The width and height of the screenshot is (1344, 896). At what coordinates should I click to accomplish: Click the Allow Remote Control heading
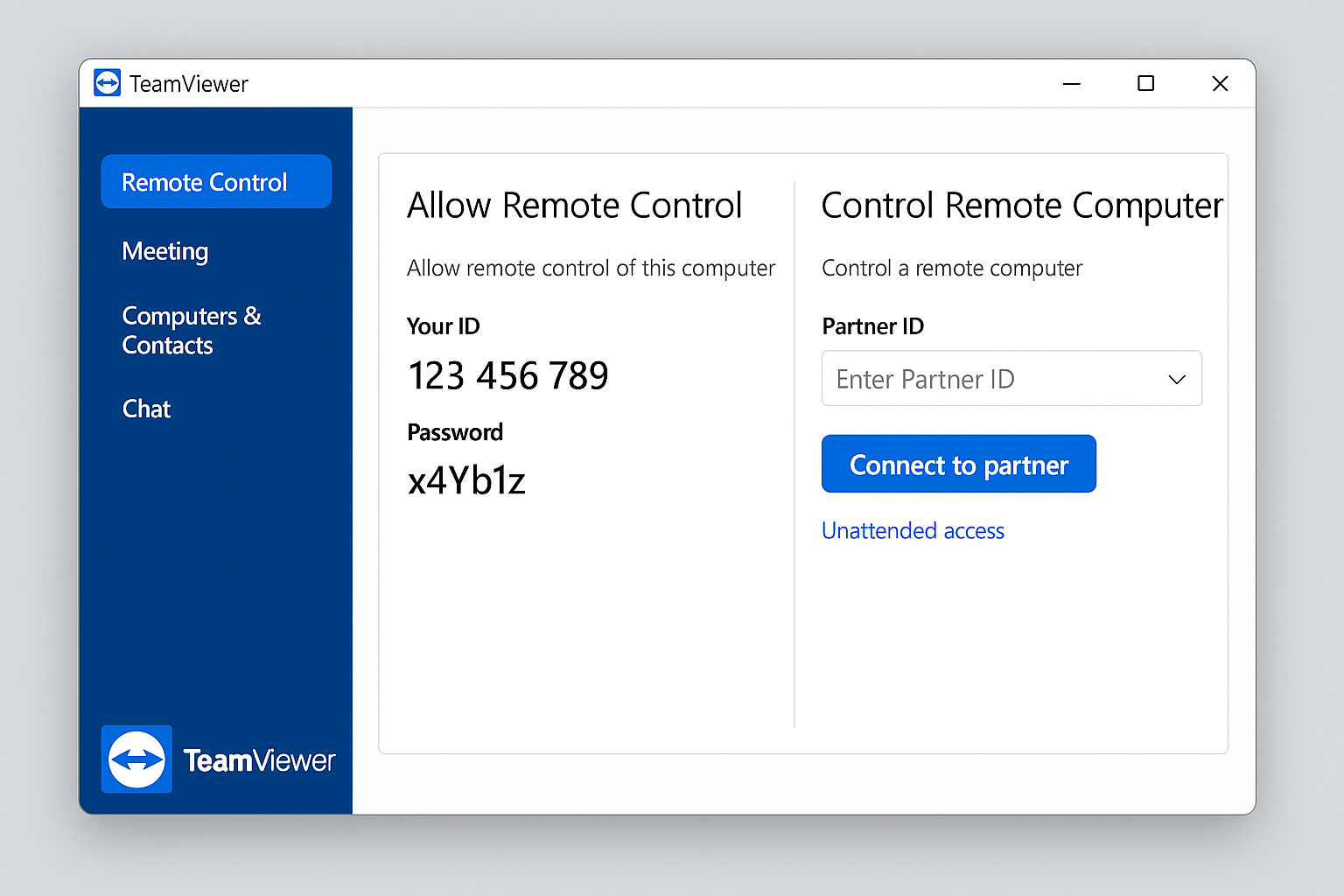(575, 206)
